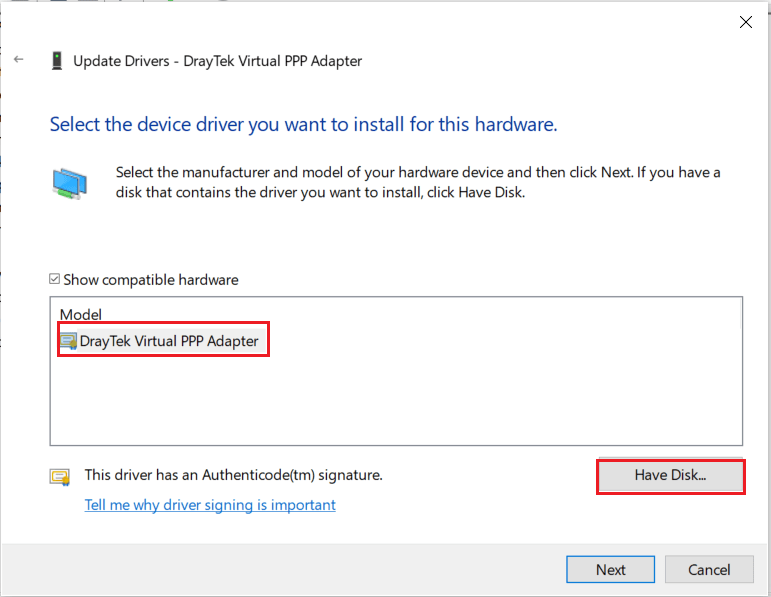Click the Model column header
The height and width of the screenshot is (597, 771).
pos(81,314)
